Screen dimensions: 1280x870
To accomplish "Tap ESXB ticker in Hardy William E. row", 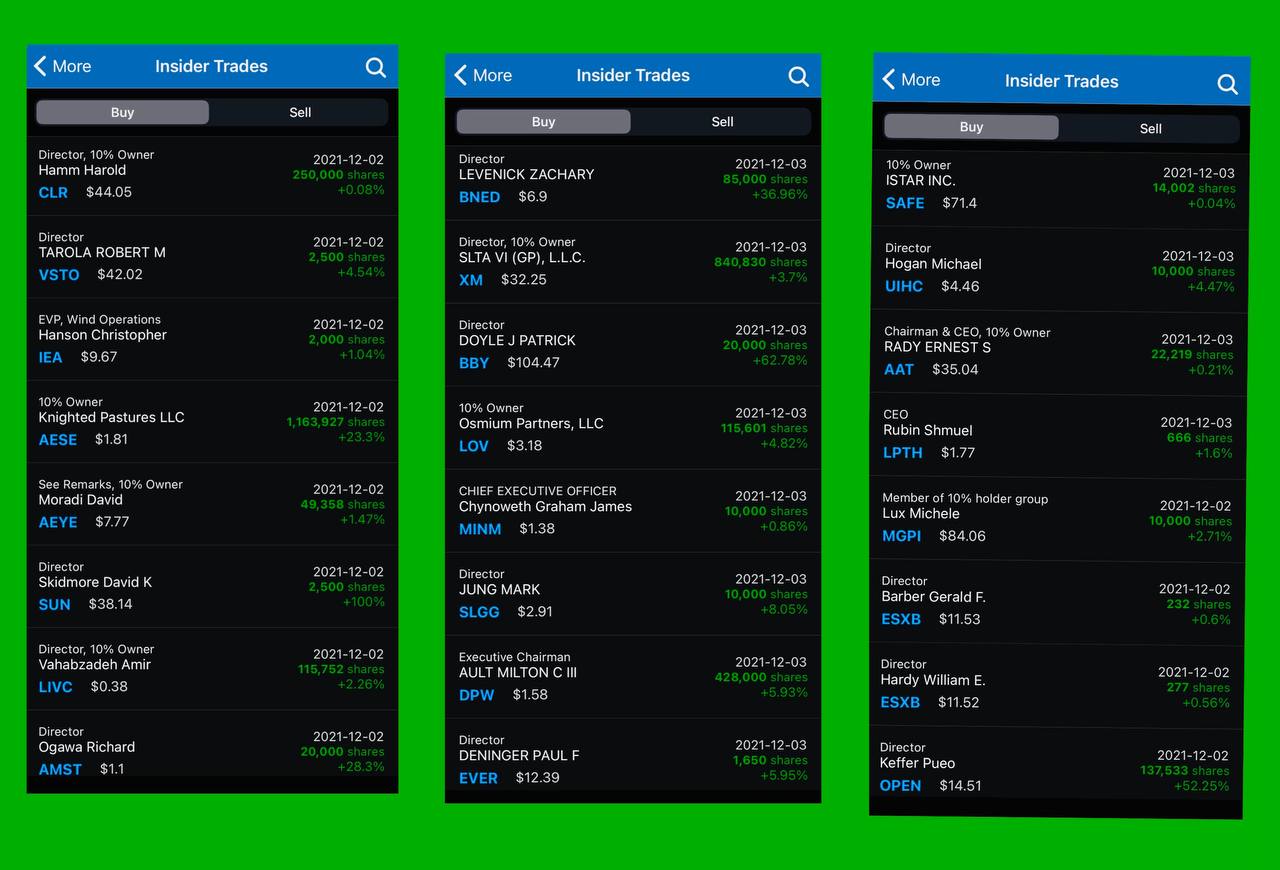I will coord(900,702).
